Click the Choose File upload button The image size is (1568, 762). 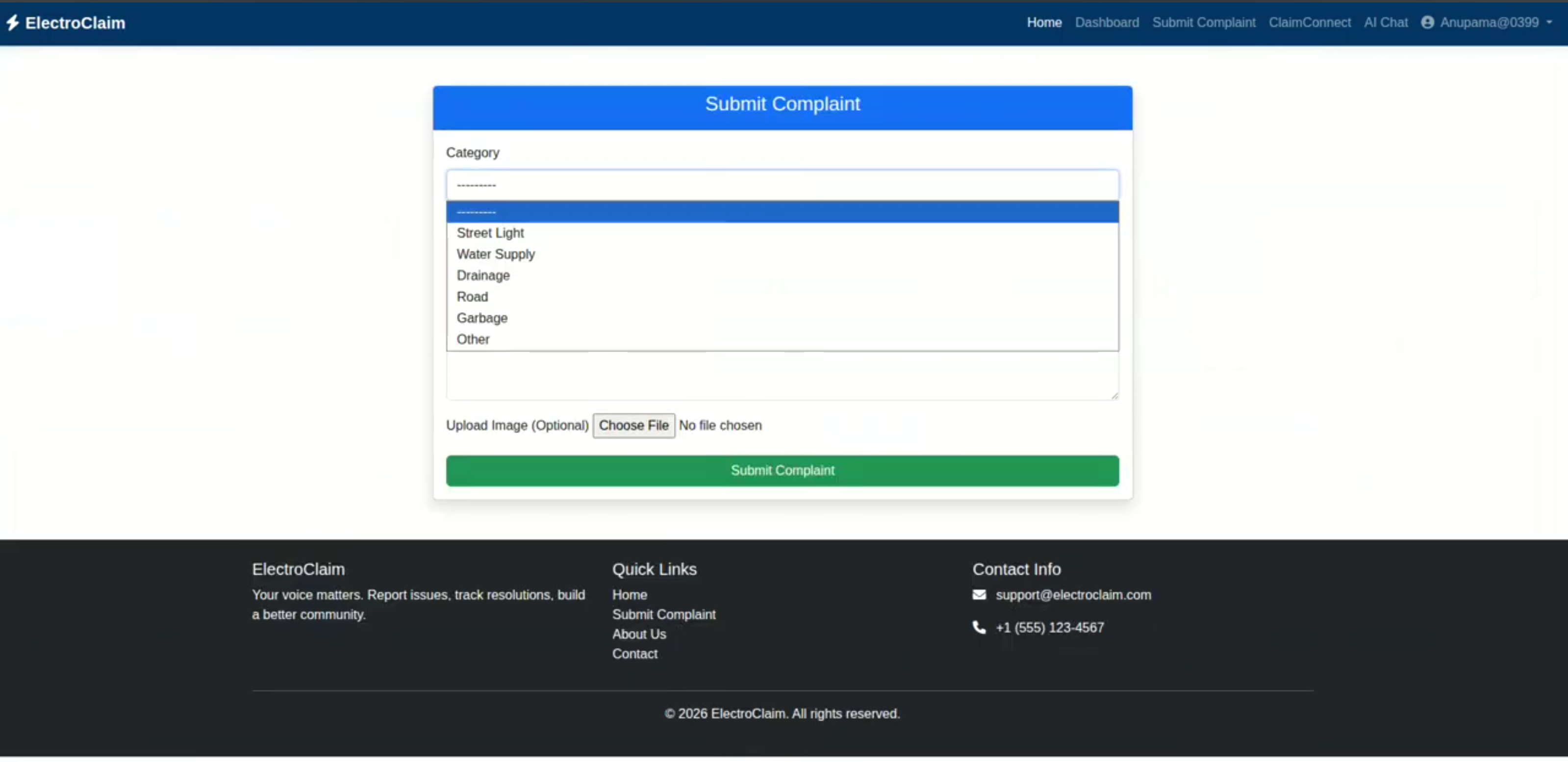[x=633, y=426]
